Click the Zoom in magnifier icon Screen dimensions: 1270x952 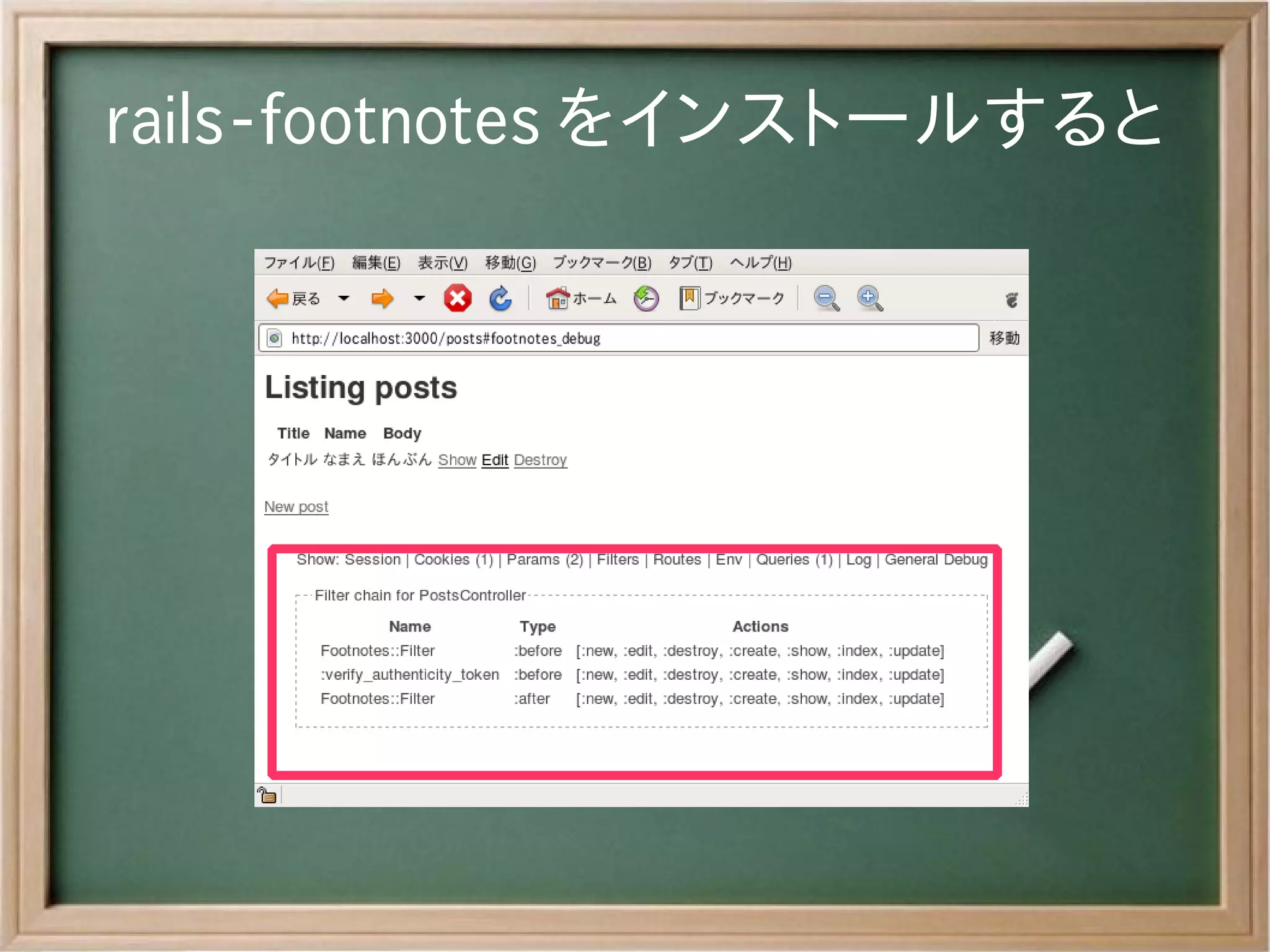[x=870, y=298]
